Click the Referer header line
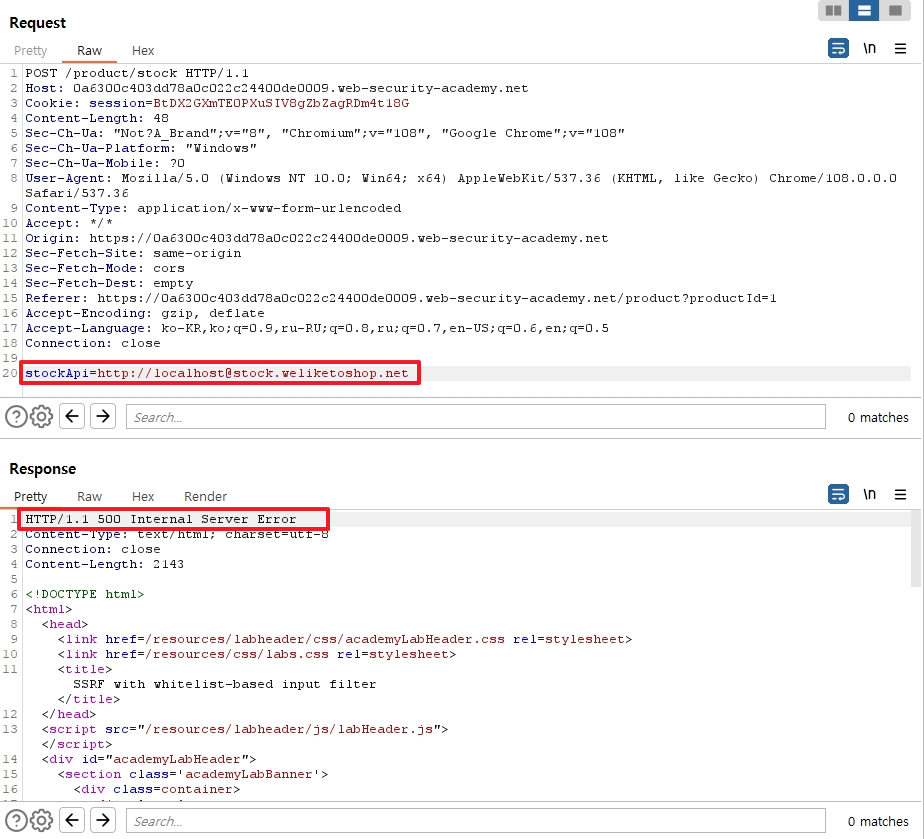The width and height of the screenshot is (924, 839). tap(401, 298)
